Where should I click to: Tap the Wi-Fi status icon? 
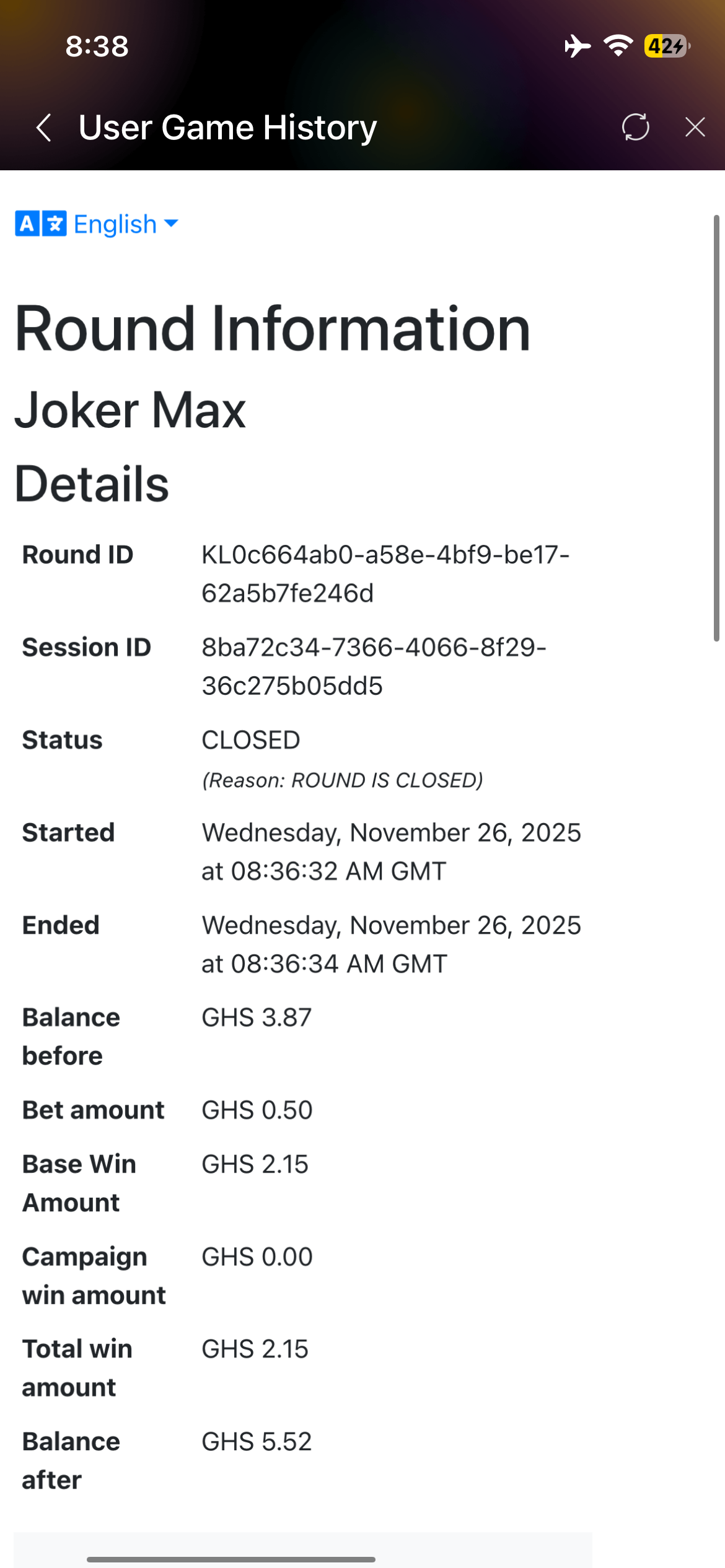(x=618, y=46)
